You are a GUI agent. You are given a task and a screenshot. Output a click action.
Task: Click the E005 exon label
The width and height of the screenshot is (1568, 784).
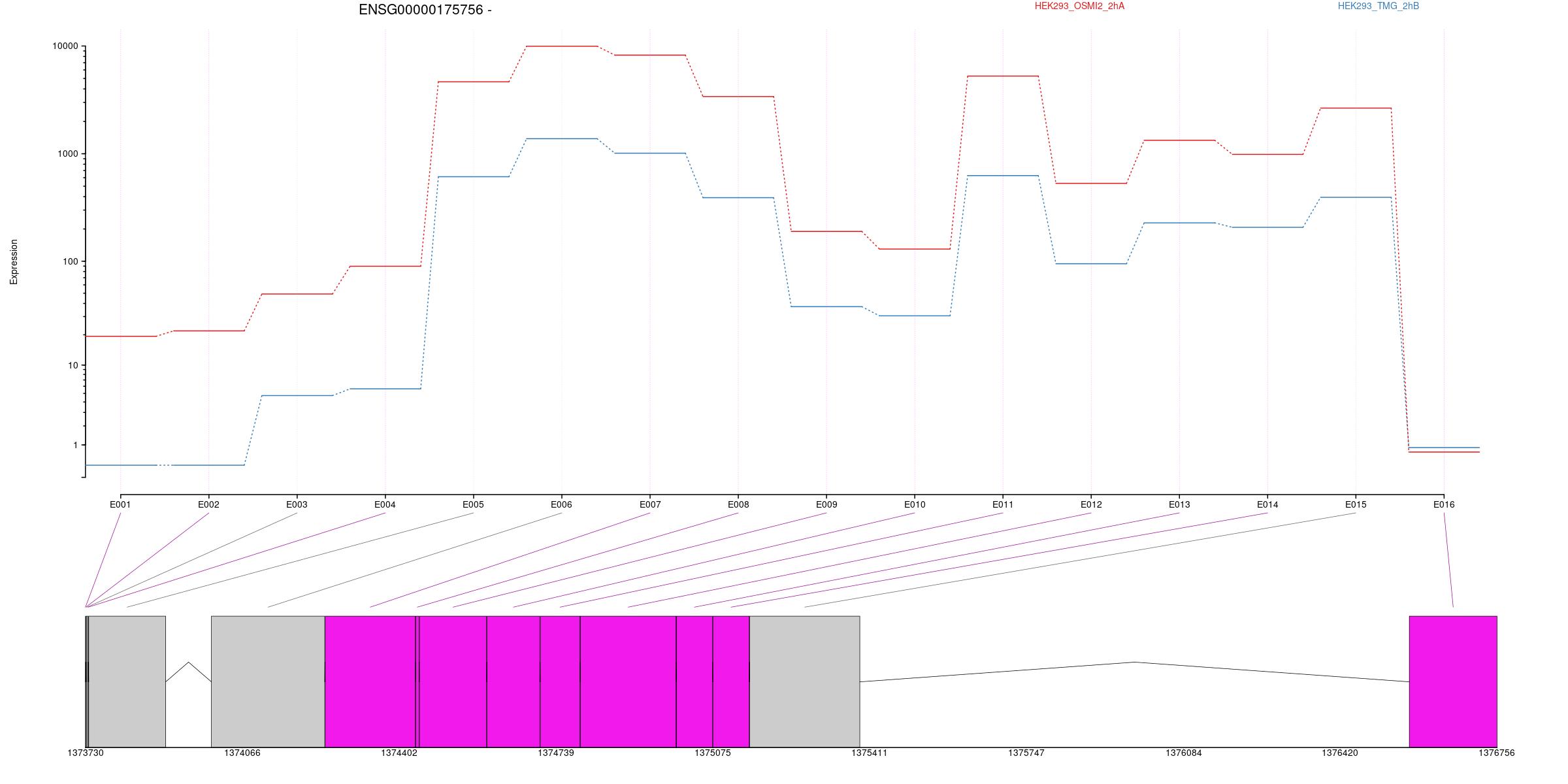473,504
